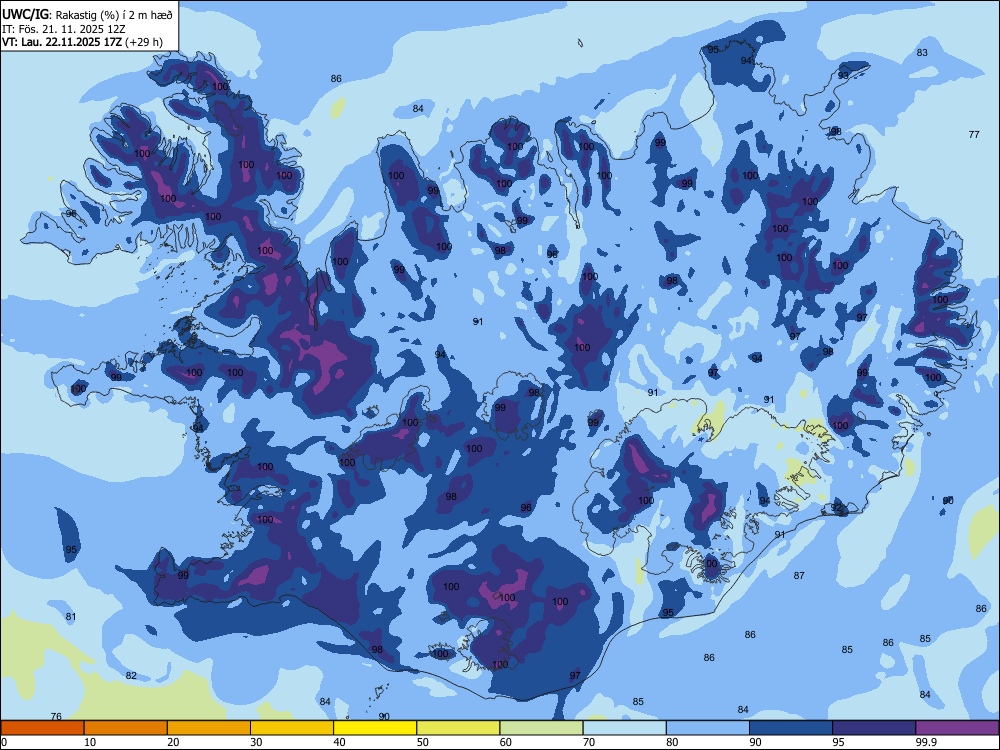
Task: Pick the light green 60–70 legend swatch
Action: (x=541, y=728)
